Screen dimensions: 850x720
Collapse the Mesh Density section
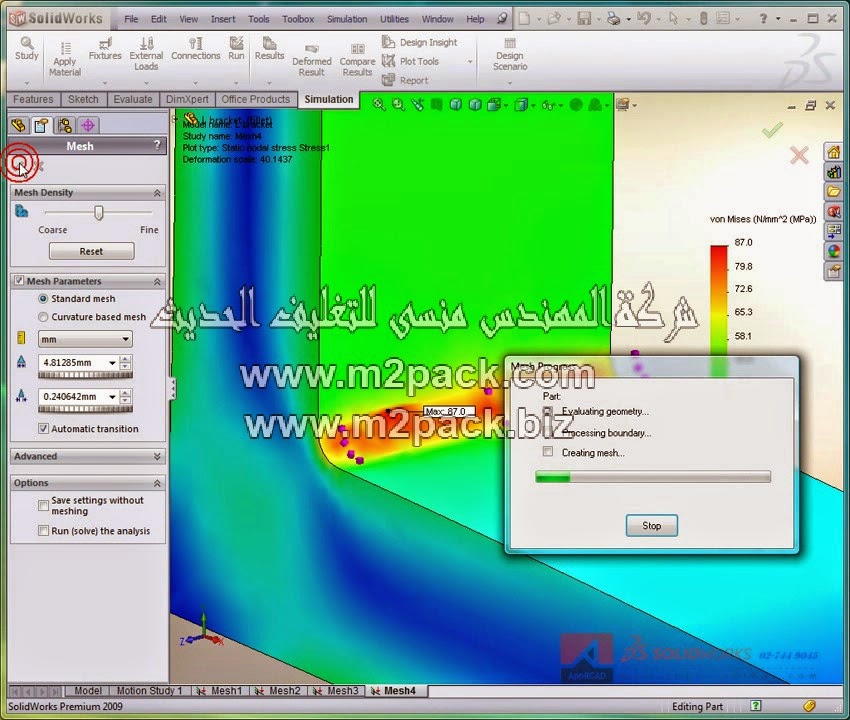(x=157, y=192)
